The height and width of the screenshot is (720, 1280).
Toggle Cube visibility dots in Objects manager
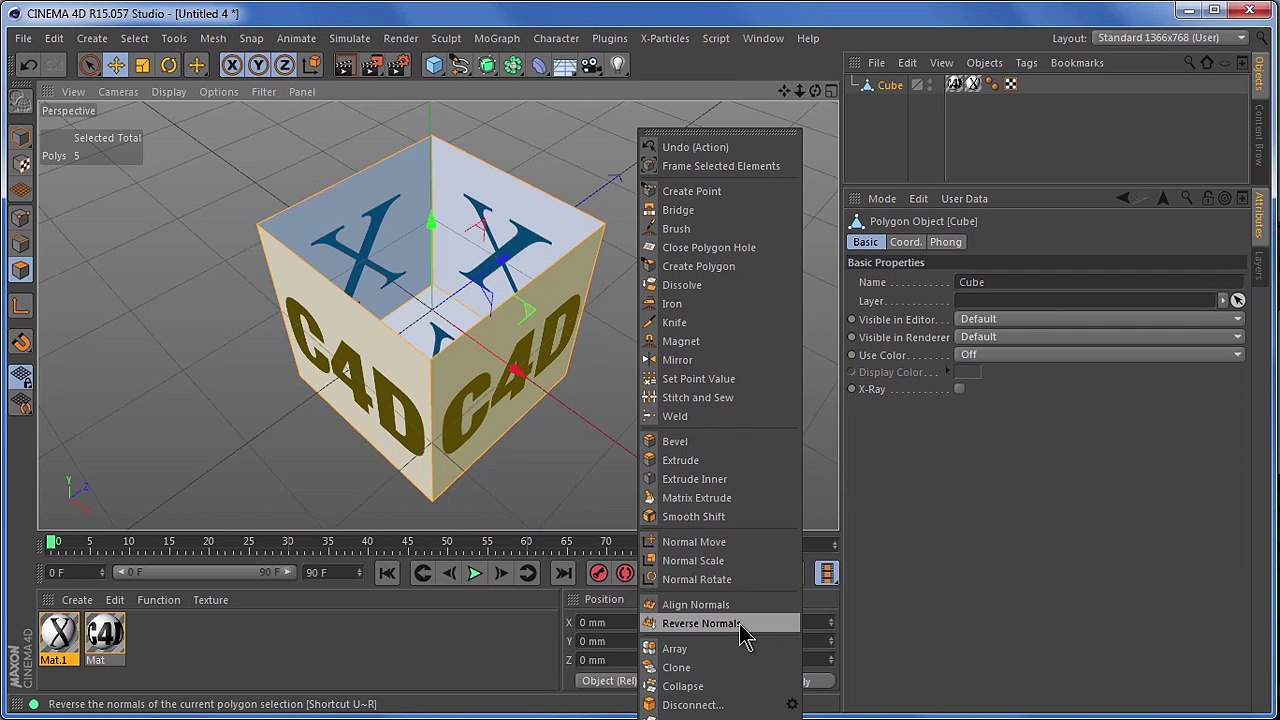pyautogui.click(x=930, y=85)
